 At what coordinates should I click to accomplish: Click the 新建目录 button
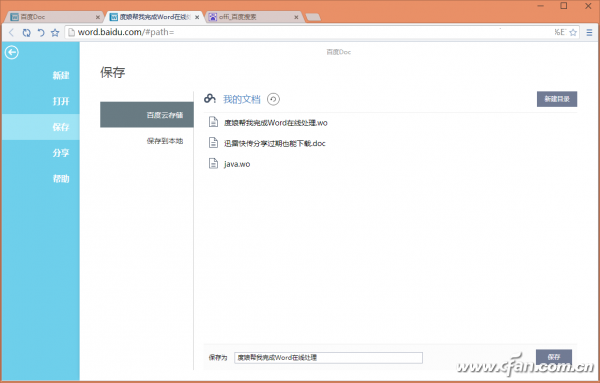tap(557, 99)
